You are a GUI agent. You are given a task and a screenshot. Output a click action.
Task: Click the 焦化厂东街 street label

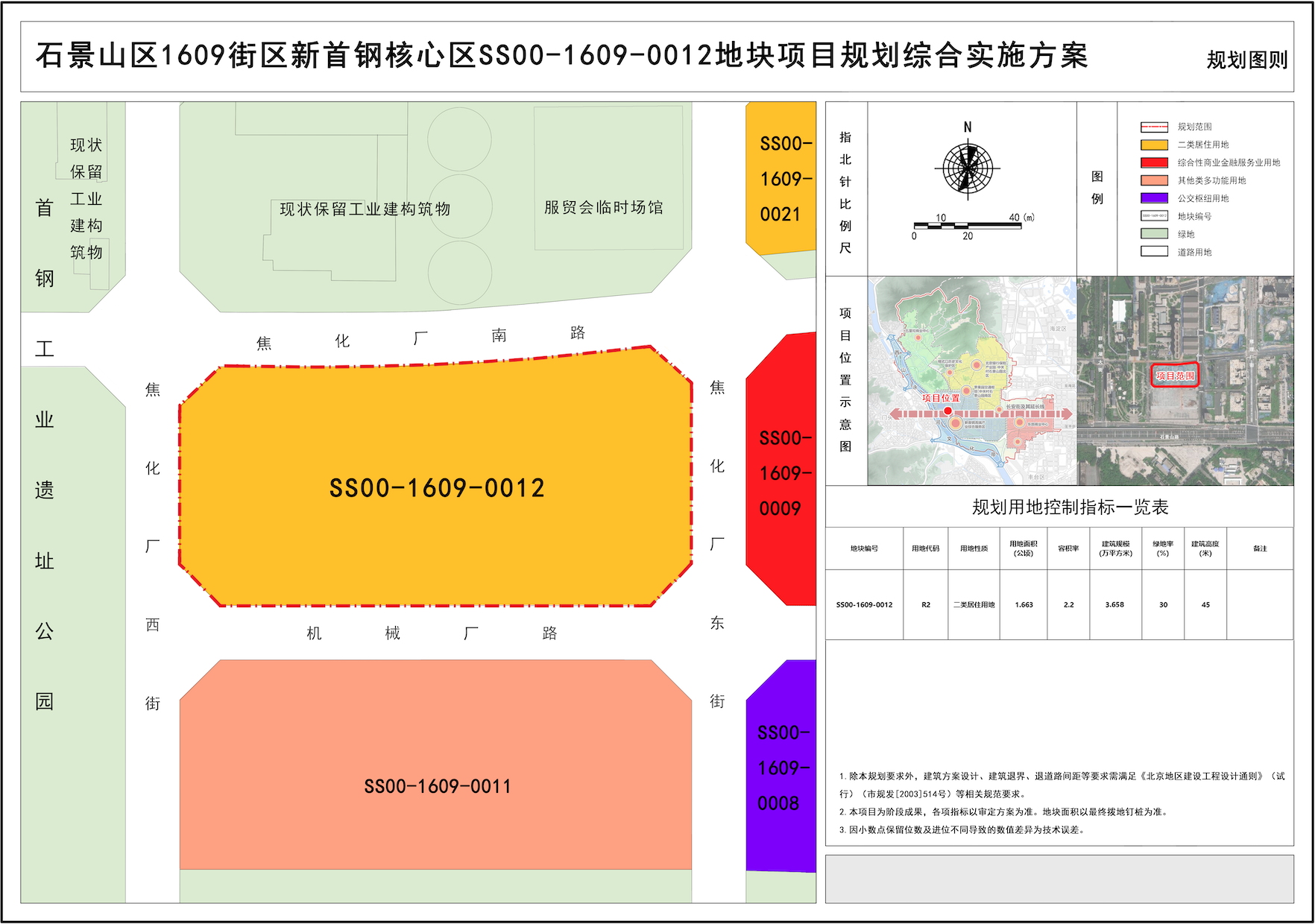(717, 544)
